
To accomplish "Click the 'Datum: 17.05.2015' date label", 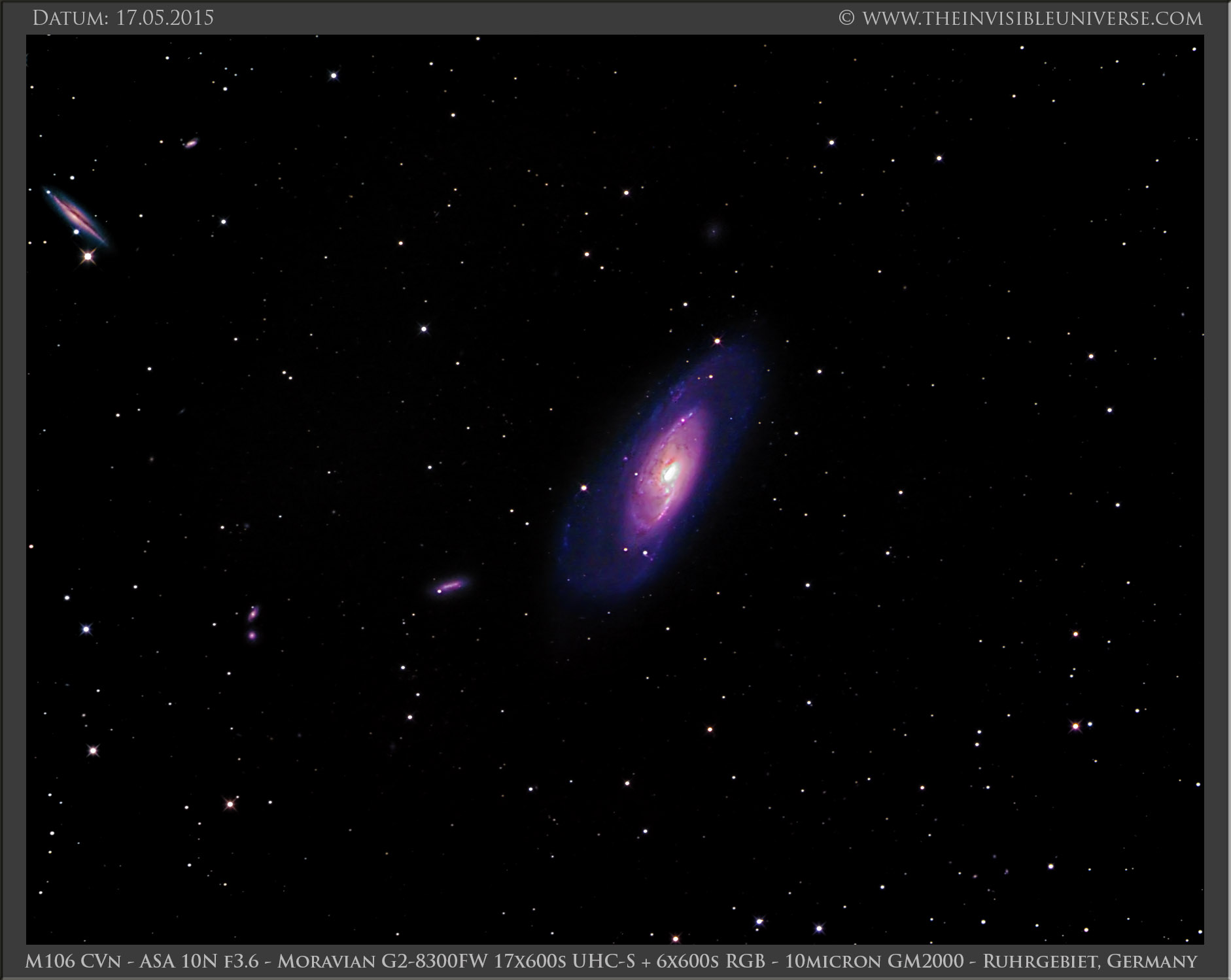I will point(123,18).
